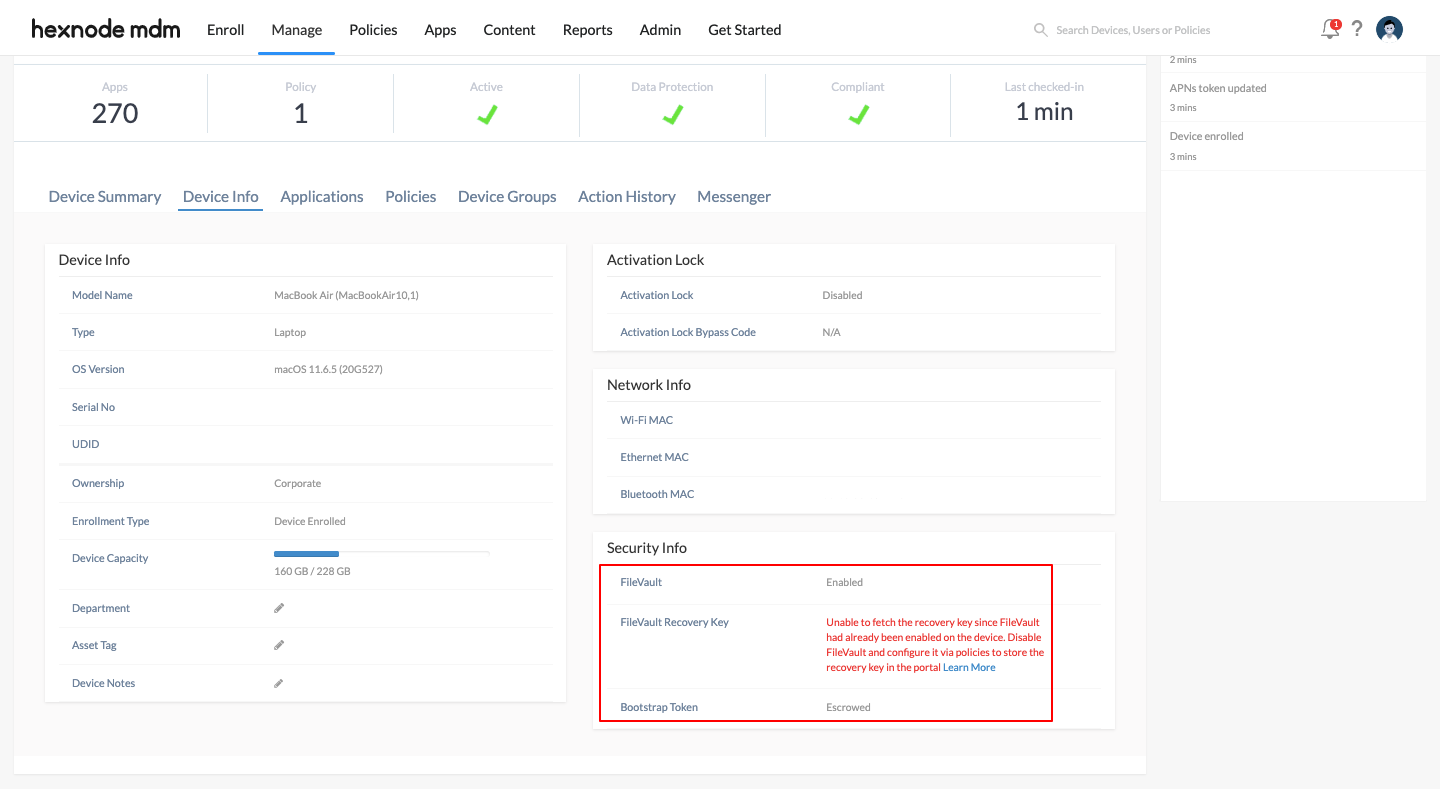
Task: Select the Device Info tab
Action: (221, 197)
